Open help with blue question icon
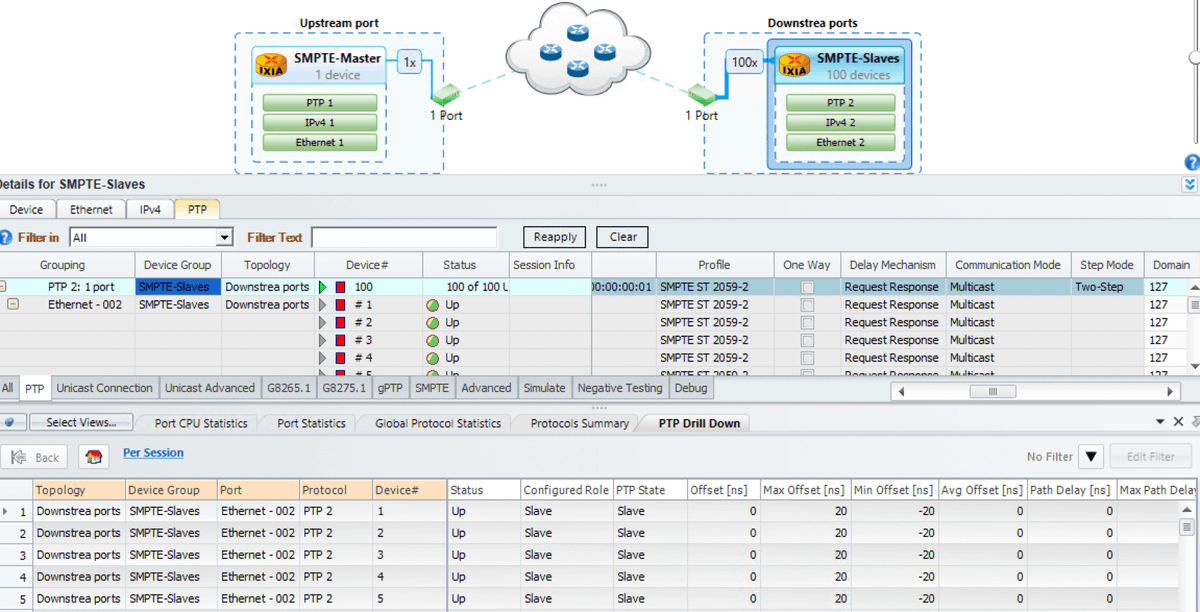 pyautogui.click(x=1192, y=162)
